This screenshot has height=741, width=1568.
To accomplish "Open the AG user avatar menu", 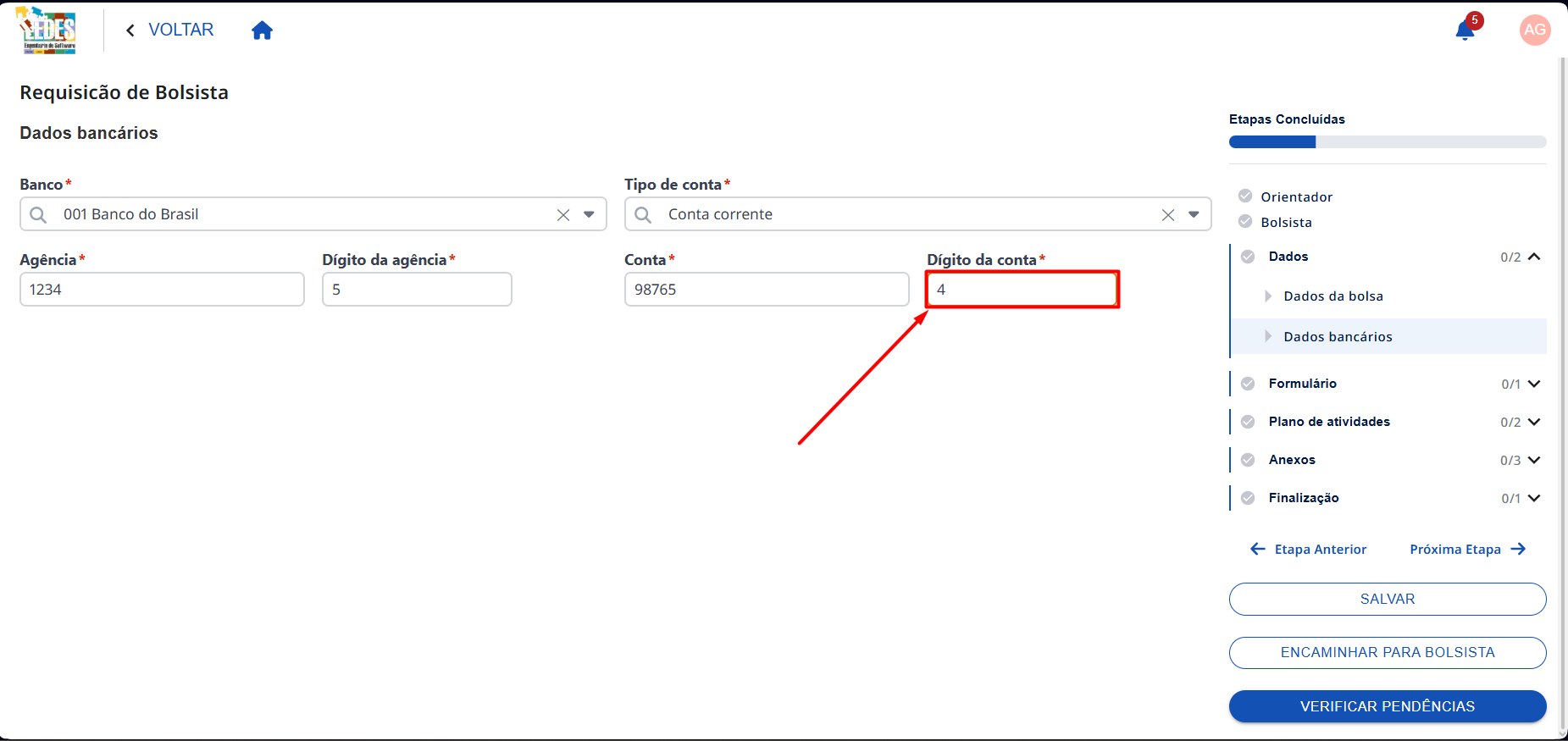I will pyautogui.click(x=1534, y=30).
